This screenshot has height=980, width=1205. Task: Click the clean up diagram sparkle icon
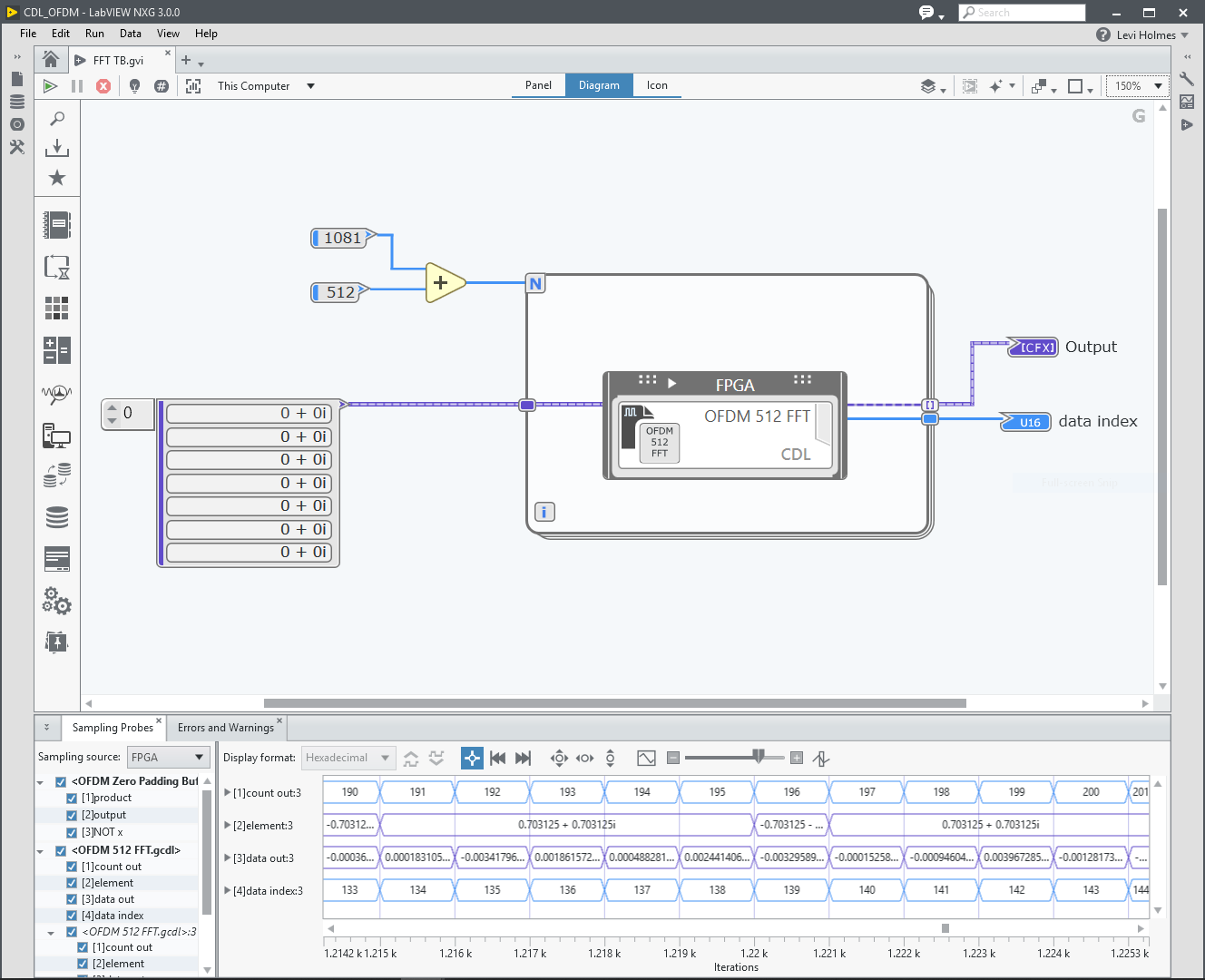click(996, 86)
